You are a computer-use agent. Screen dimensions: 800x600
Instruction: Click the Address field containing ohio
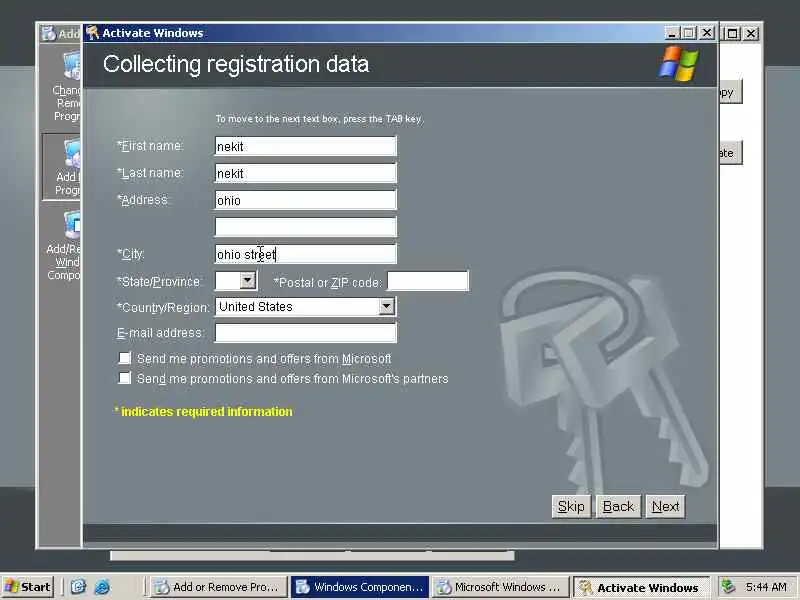pos(306,200)
